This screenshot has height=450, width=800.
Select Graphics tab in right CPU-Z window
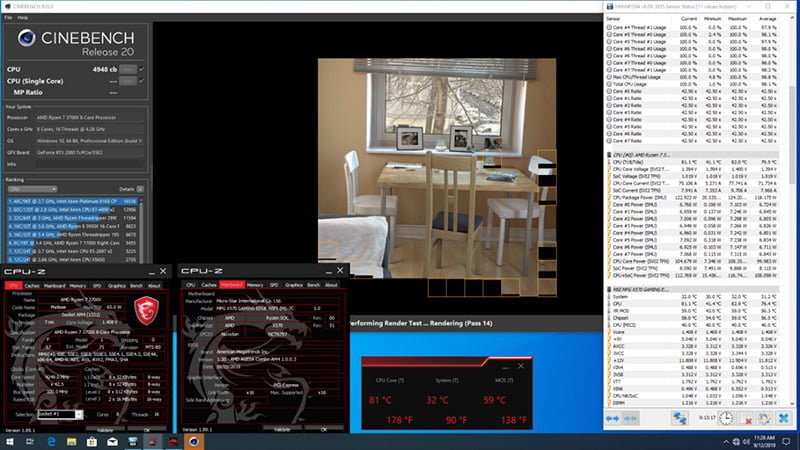pyautogui.click(x=294, y=285)
